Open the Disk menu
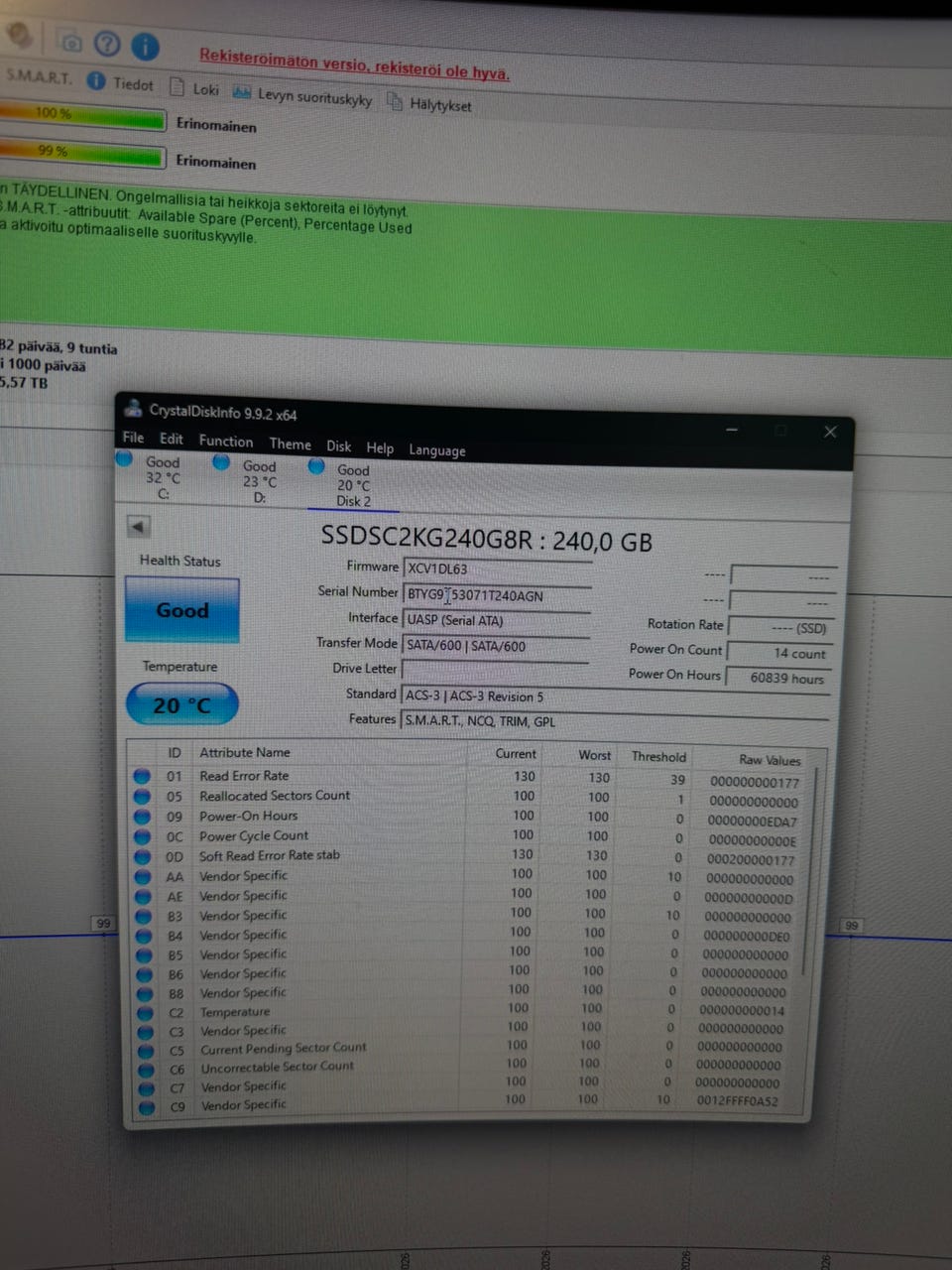This screenshot has width=952, height=1270. pos(339,446)
